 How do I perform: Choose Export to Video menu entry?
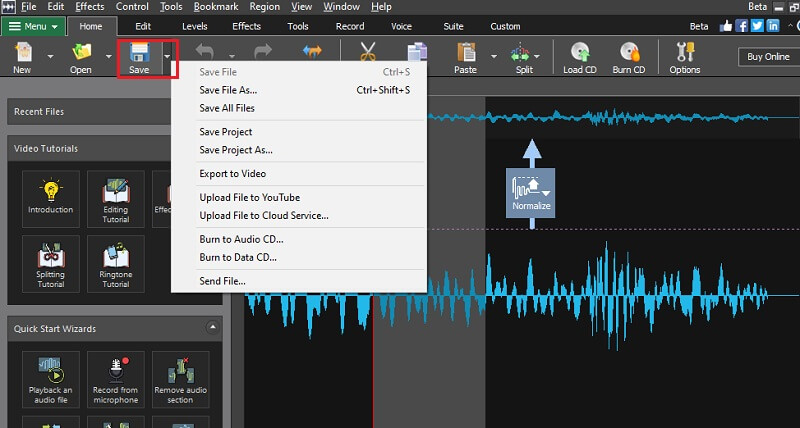232,174
